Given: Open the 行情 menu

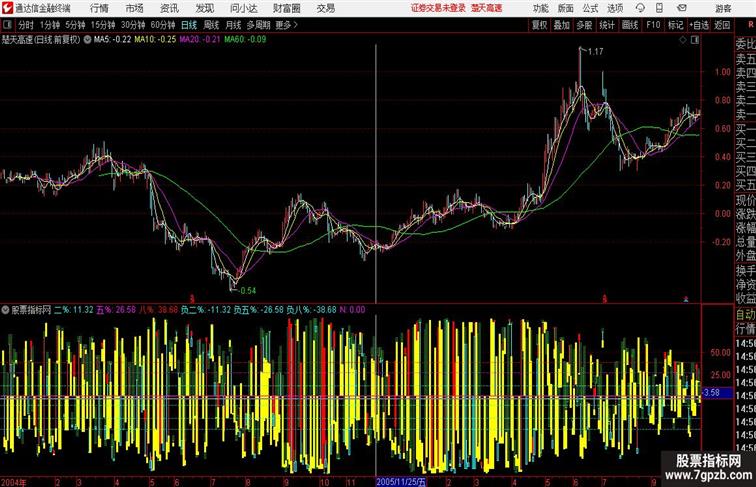Looking at the screenshot, I should pyautogui.click(x=99, y=8).
